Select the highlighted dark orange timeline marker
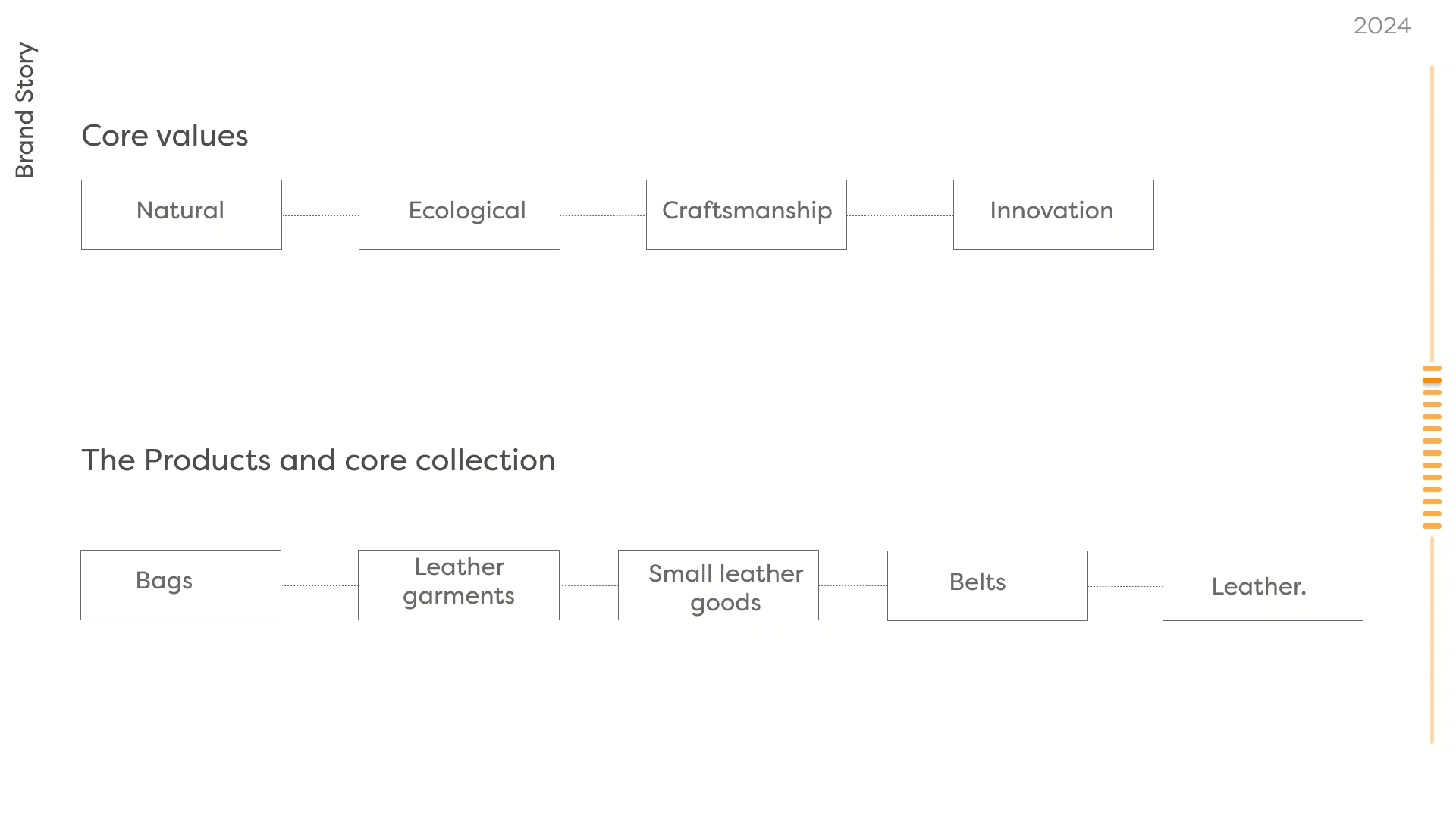The width and height of the screenshot is (1456, 819). click(1432, 380)
